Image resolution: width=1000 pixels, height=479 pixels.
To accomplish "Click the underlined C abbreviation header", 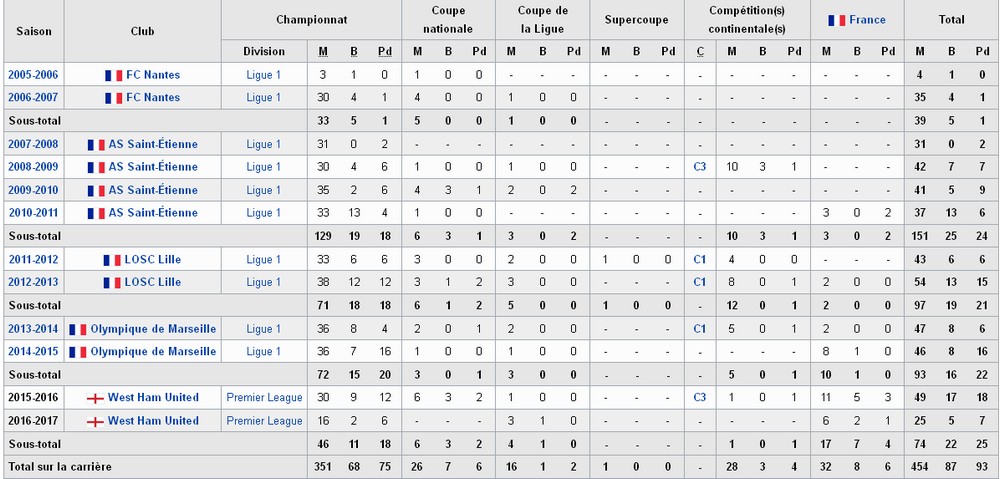I will 700,52.
